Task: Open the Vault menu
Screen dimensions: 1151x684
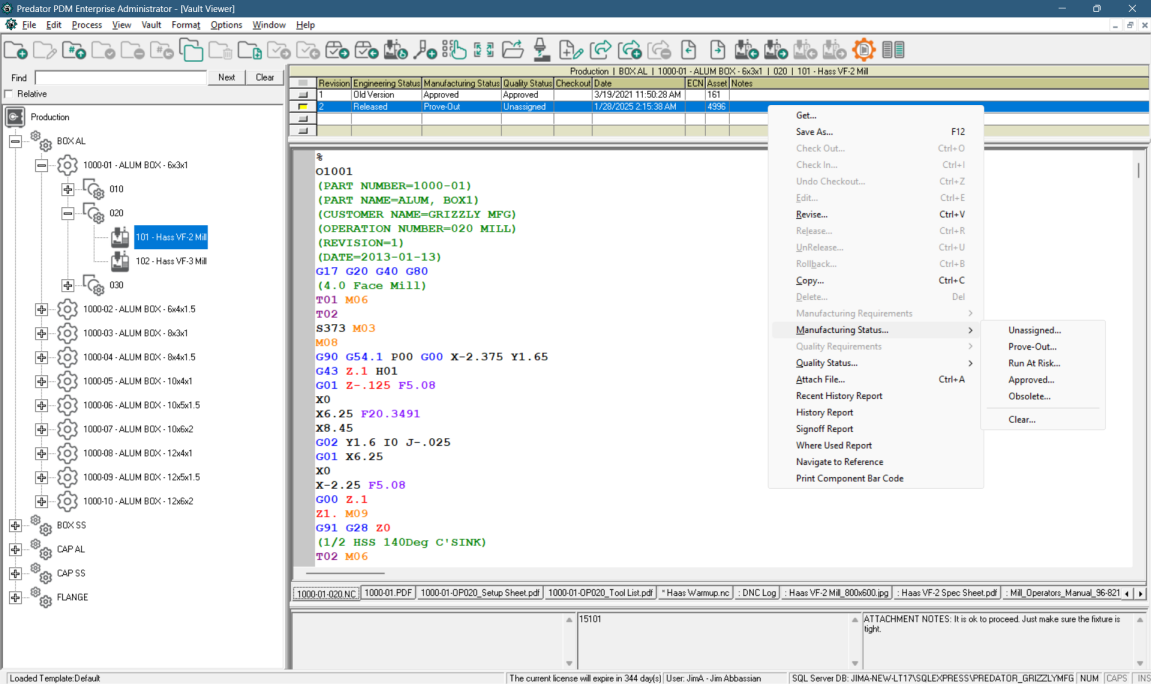Action: [150, 25]
